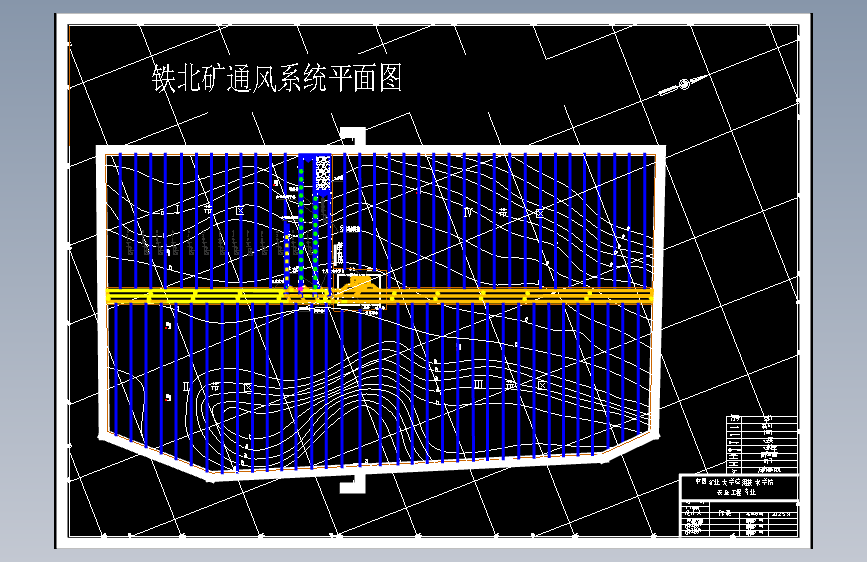Select the yellow main horizontal roadway band

(x=380, y=295)
